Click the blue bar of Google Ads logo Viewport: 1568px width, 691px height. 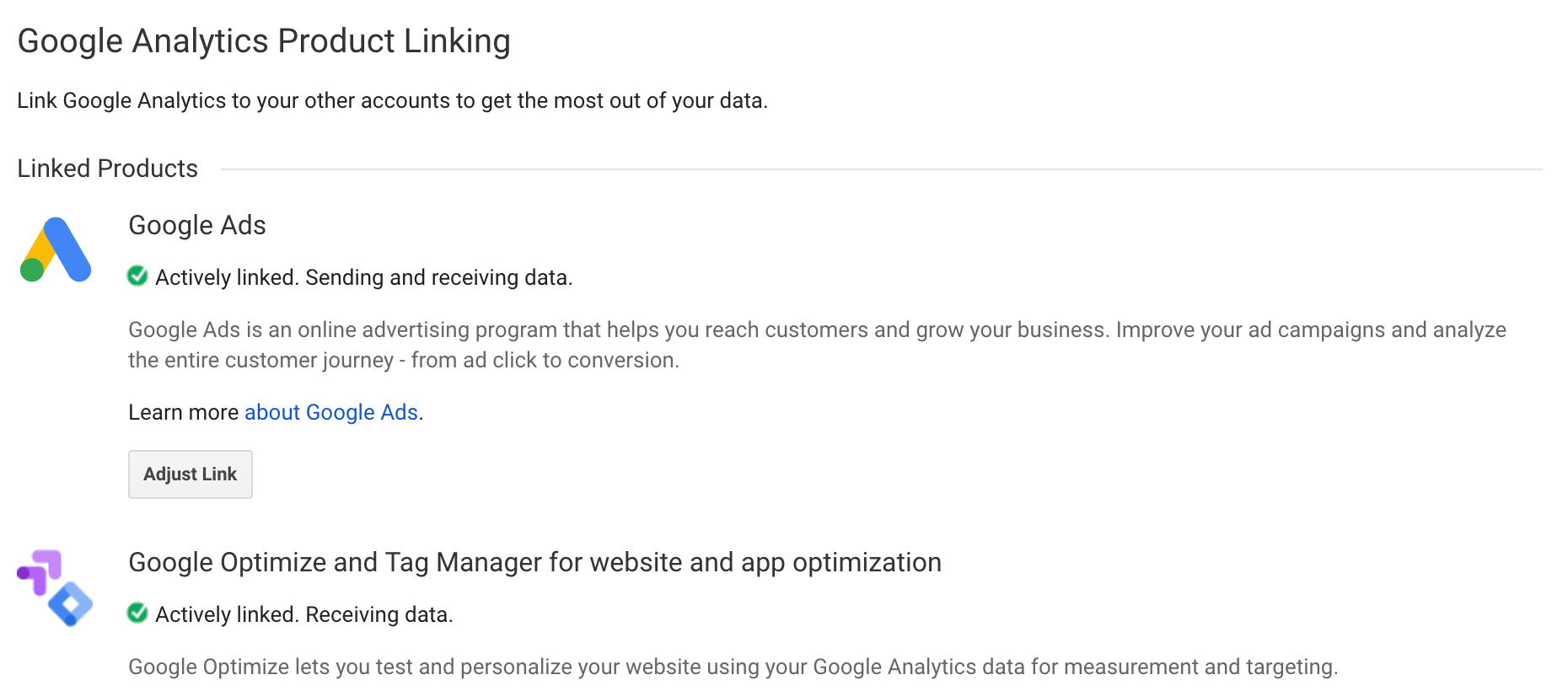[x=68, y=249]
